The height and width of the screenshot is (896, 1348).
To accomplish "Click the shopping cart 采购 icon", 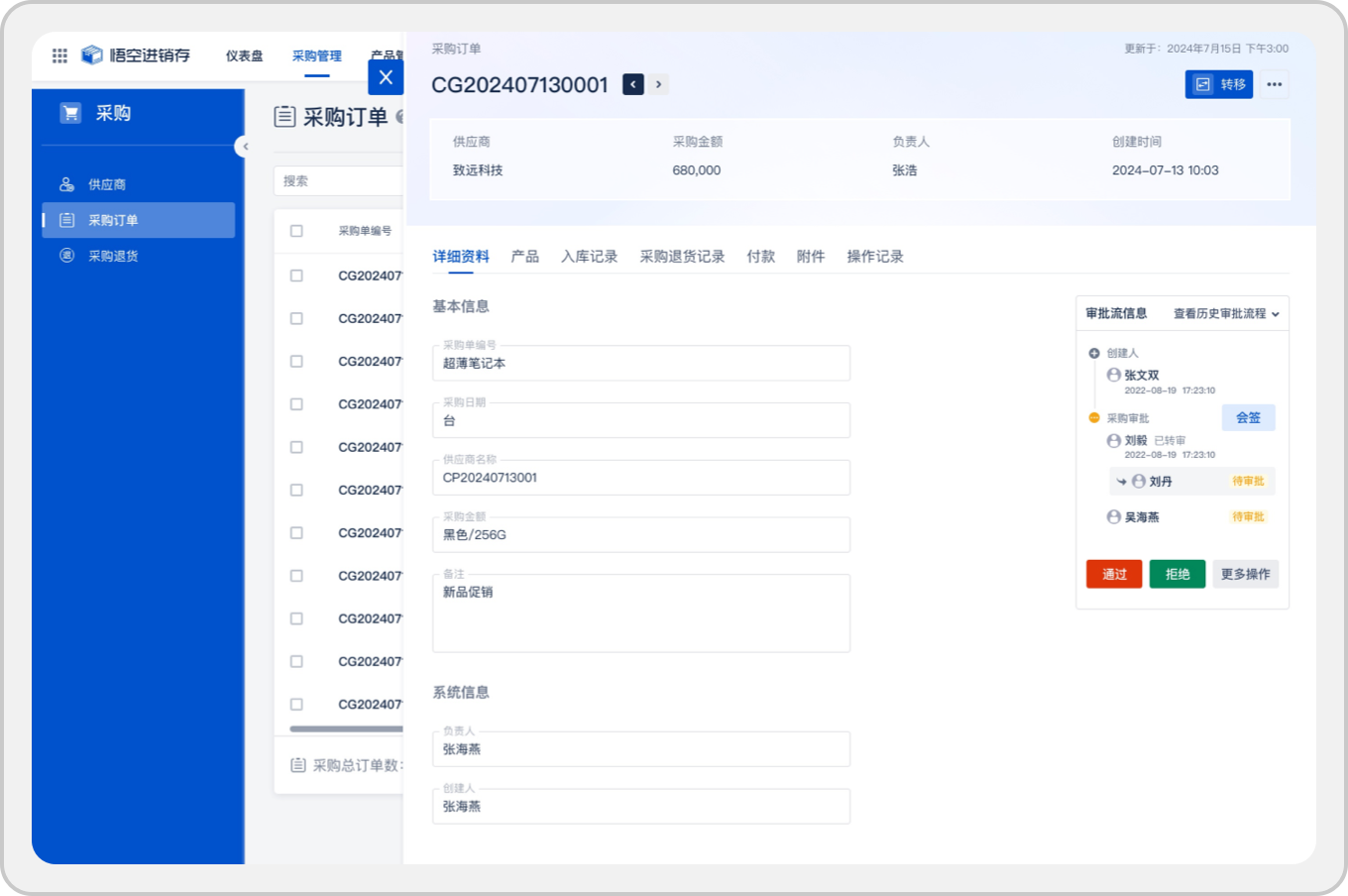I will pos(70,113).
